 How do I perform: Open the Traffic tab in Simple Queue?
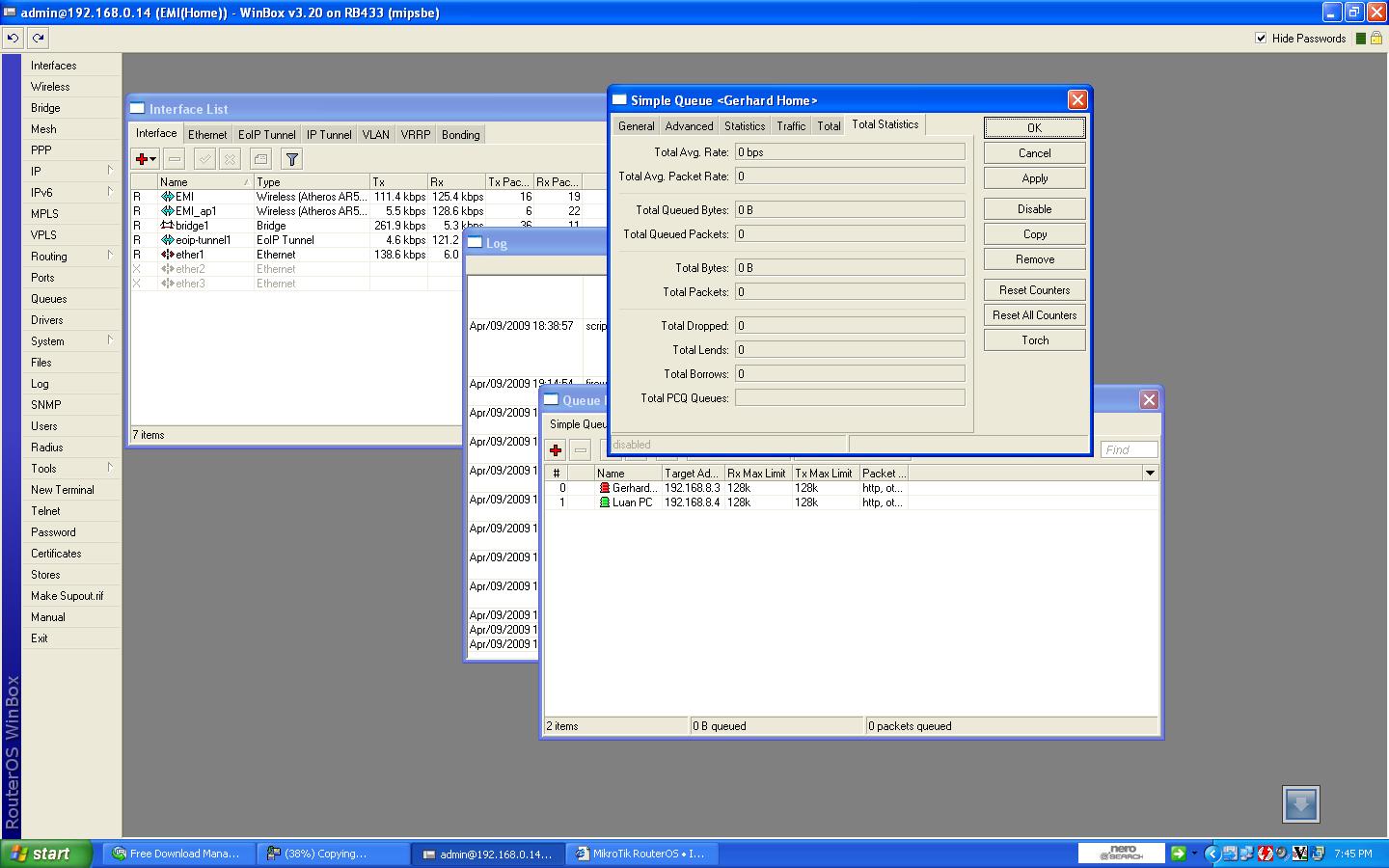pos(791,126)
